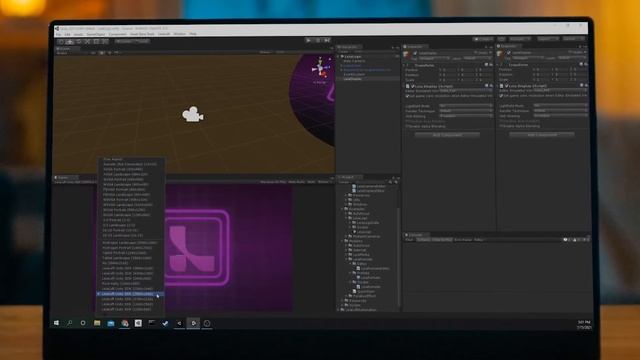
Task: Switch to the Hierarchy tab
Action: click(348, 47)
